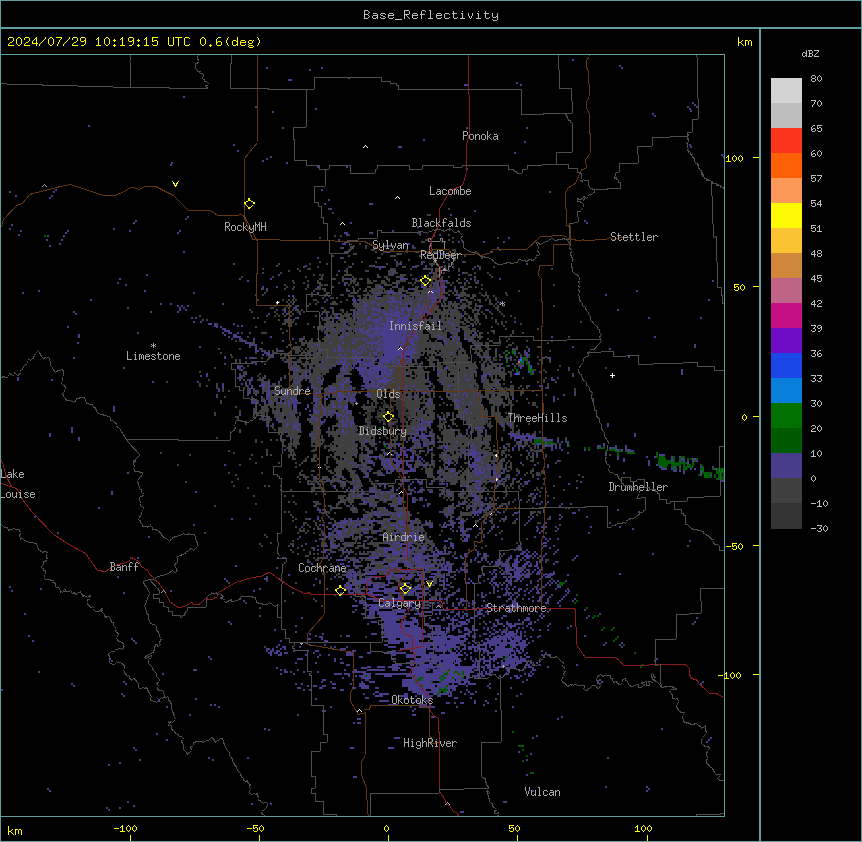This screenshot has height=842, width=862.
Task: Pick the slate purple swatch below 10 dBZ
Action: (786, 466)
